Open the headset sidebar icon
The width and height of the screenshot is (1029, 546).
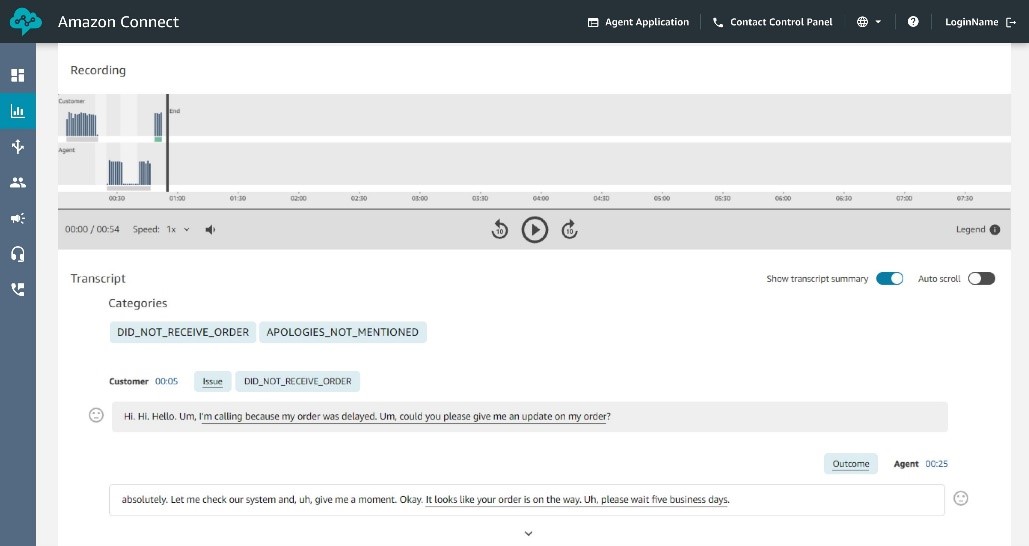coord(18,254)
